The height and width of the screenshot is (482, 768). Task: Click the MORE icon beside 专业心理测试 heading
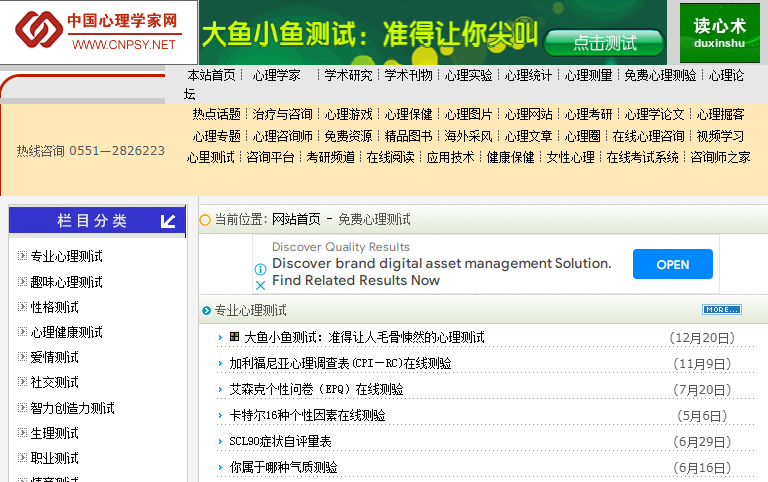(x=721, y=310)
